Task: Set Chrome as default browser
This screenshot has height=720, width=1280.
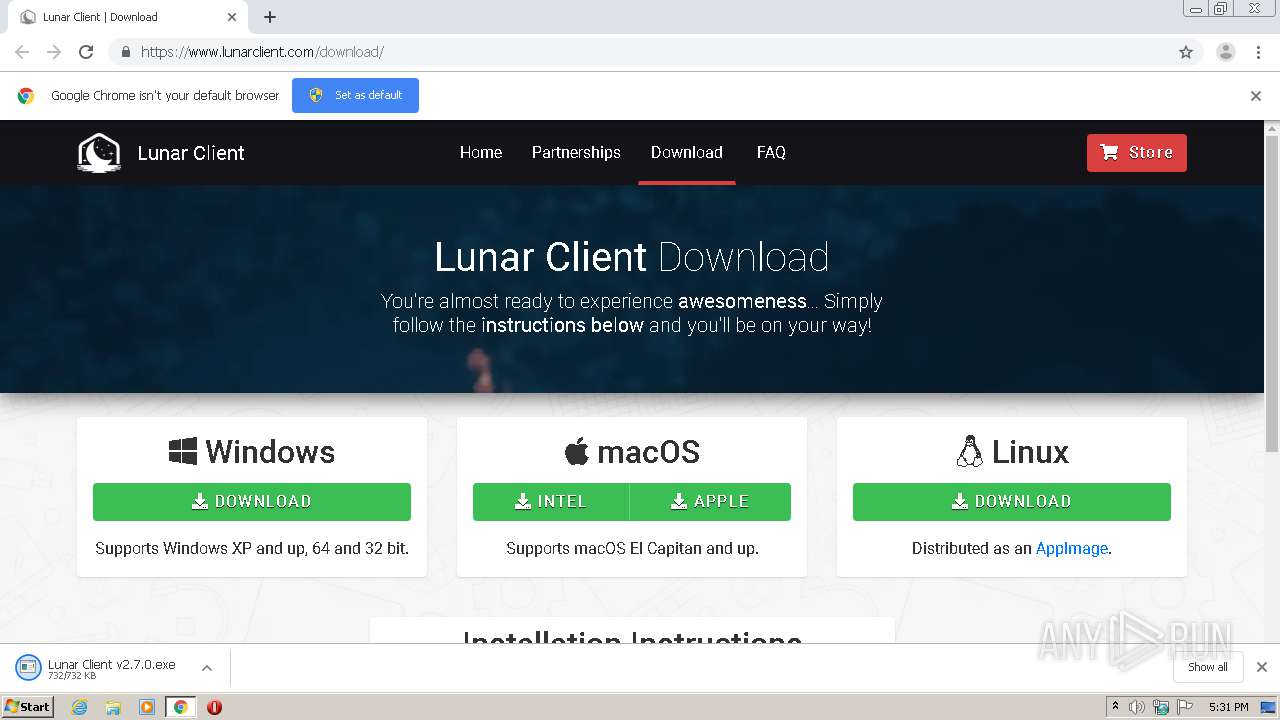Action: tap(355, 95)
